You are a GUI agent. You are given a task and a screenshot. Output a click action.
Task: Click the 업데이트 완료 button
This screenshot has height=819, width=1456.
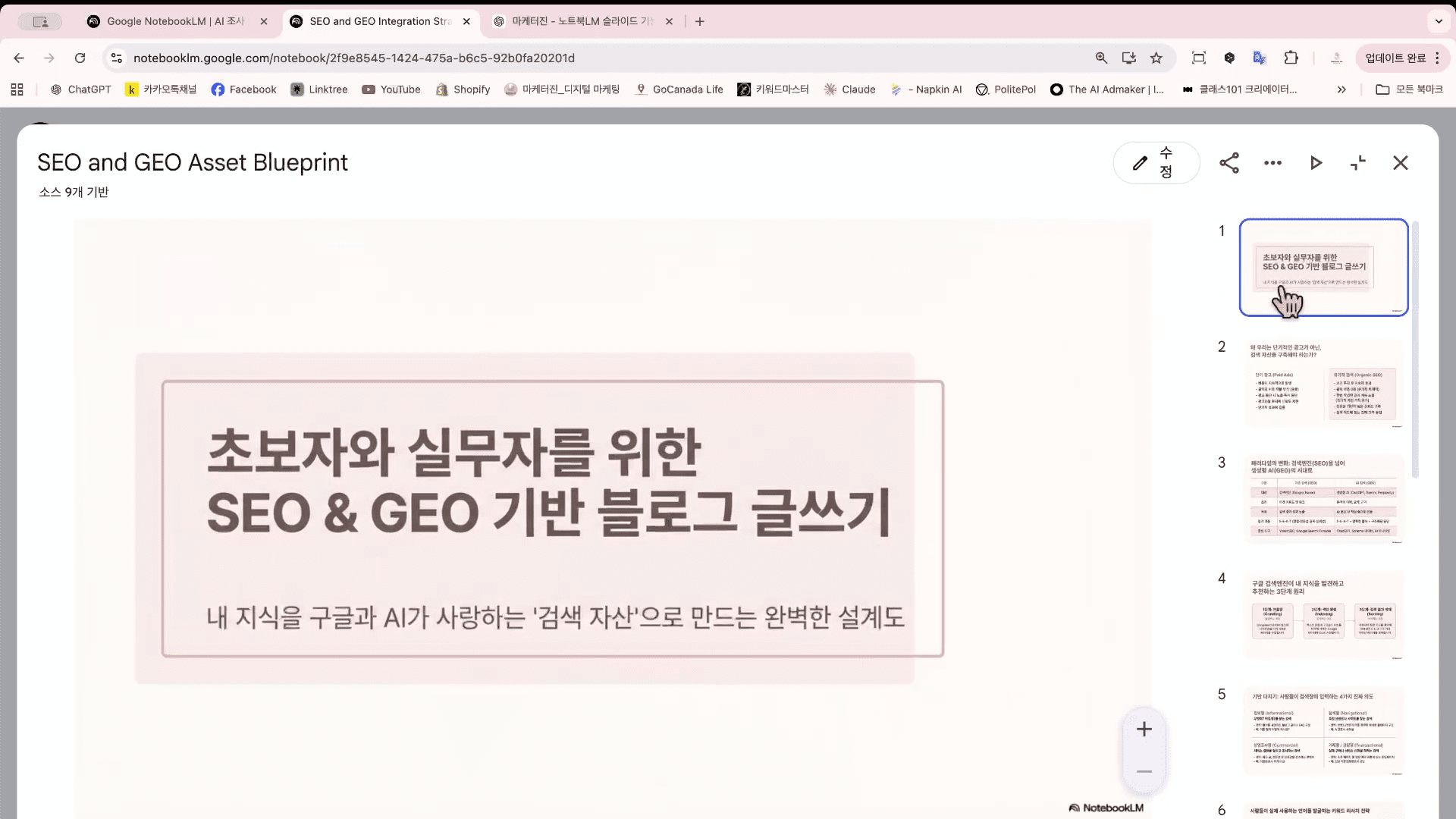pyautogui.click(x=1395, y=58)
